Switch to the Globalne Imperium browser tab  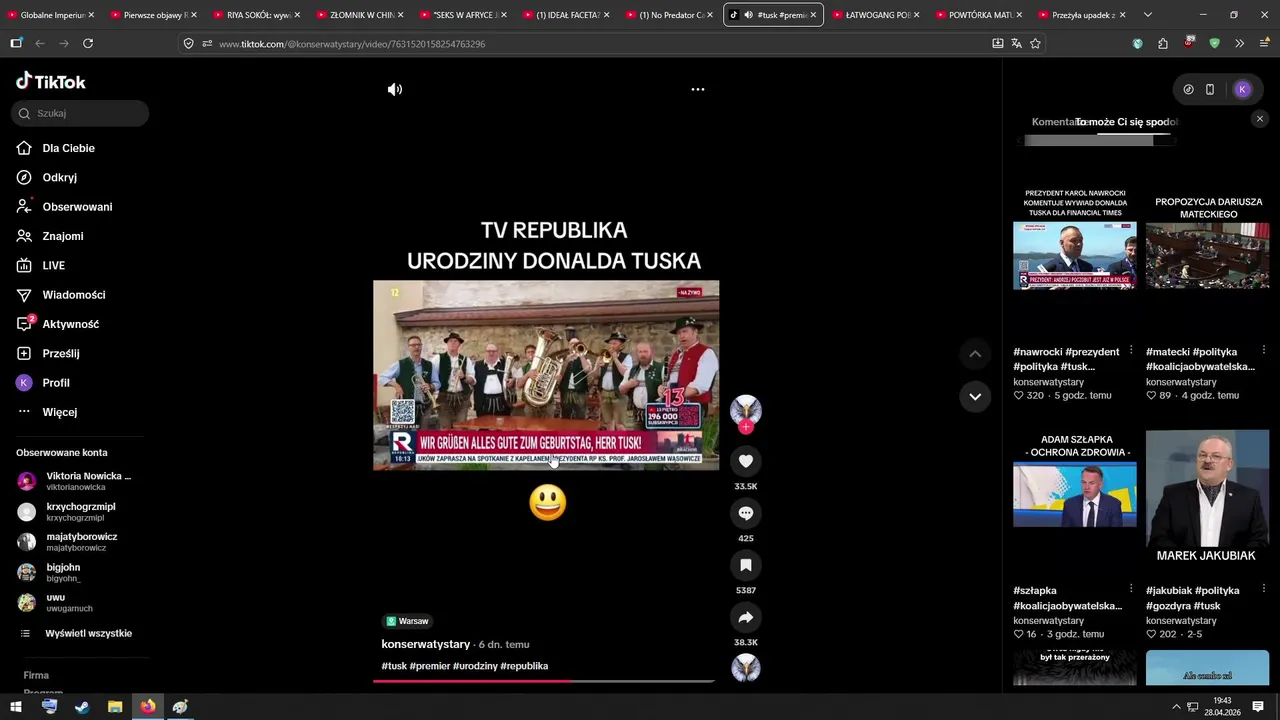click(50, 15)
